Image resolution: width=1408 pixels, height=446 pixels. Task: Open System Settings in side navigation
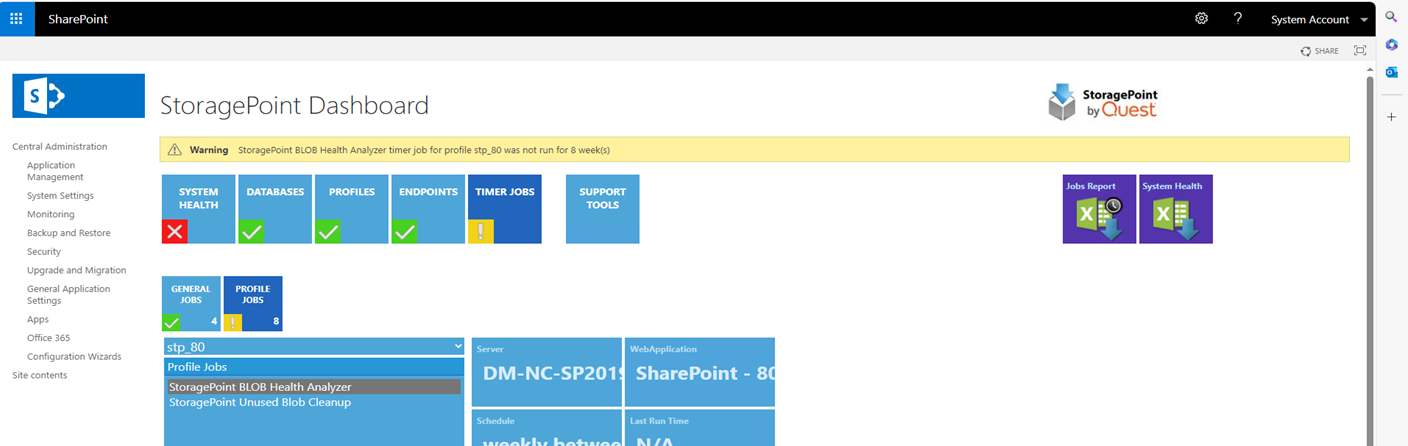pyautogui.click(x=60, y=196)
